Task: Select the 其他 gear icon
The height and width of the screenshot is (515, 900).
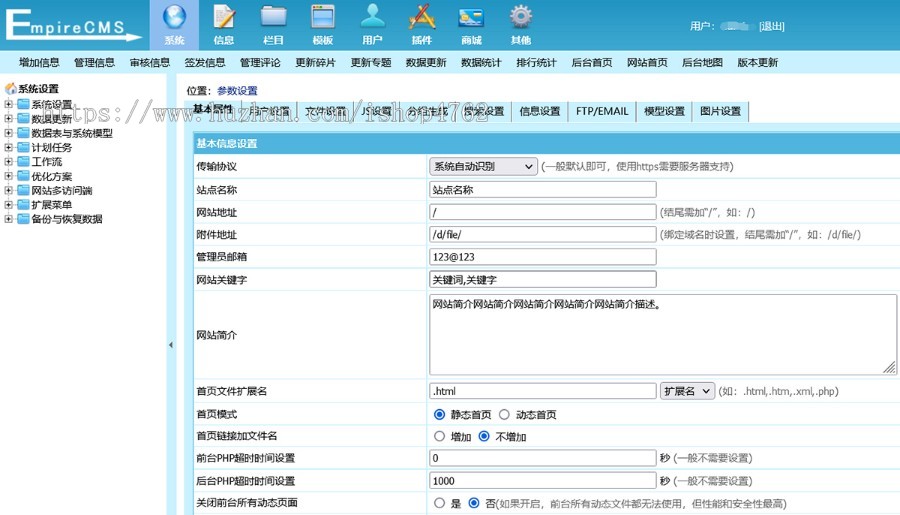Action: (x=520, y=18)
